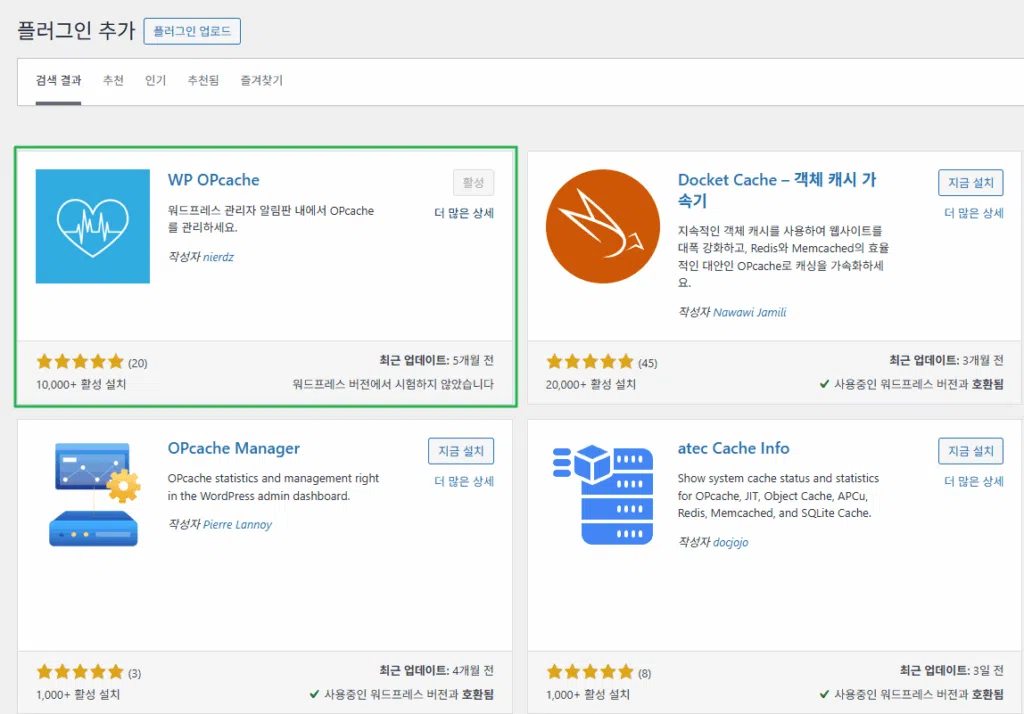Open the atec Cache Info plugin title
This screenshot has width=1024, height=714.
(733, 448)
